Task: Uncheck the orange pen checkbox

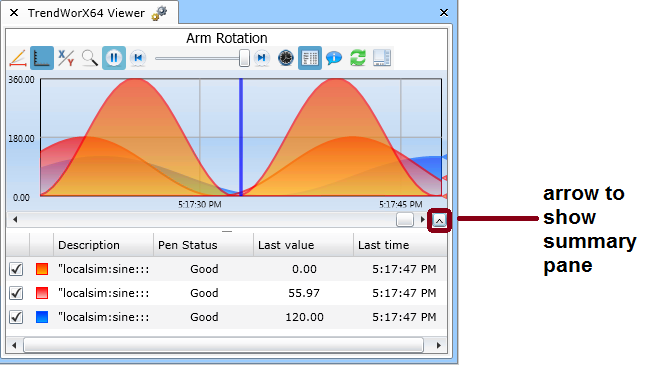Action: pos(16,269)
